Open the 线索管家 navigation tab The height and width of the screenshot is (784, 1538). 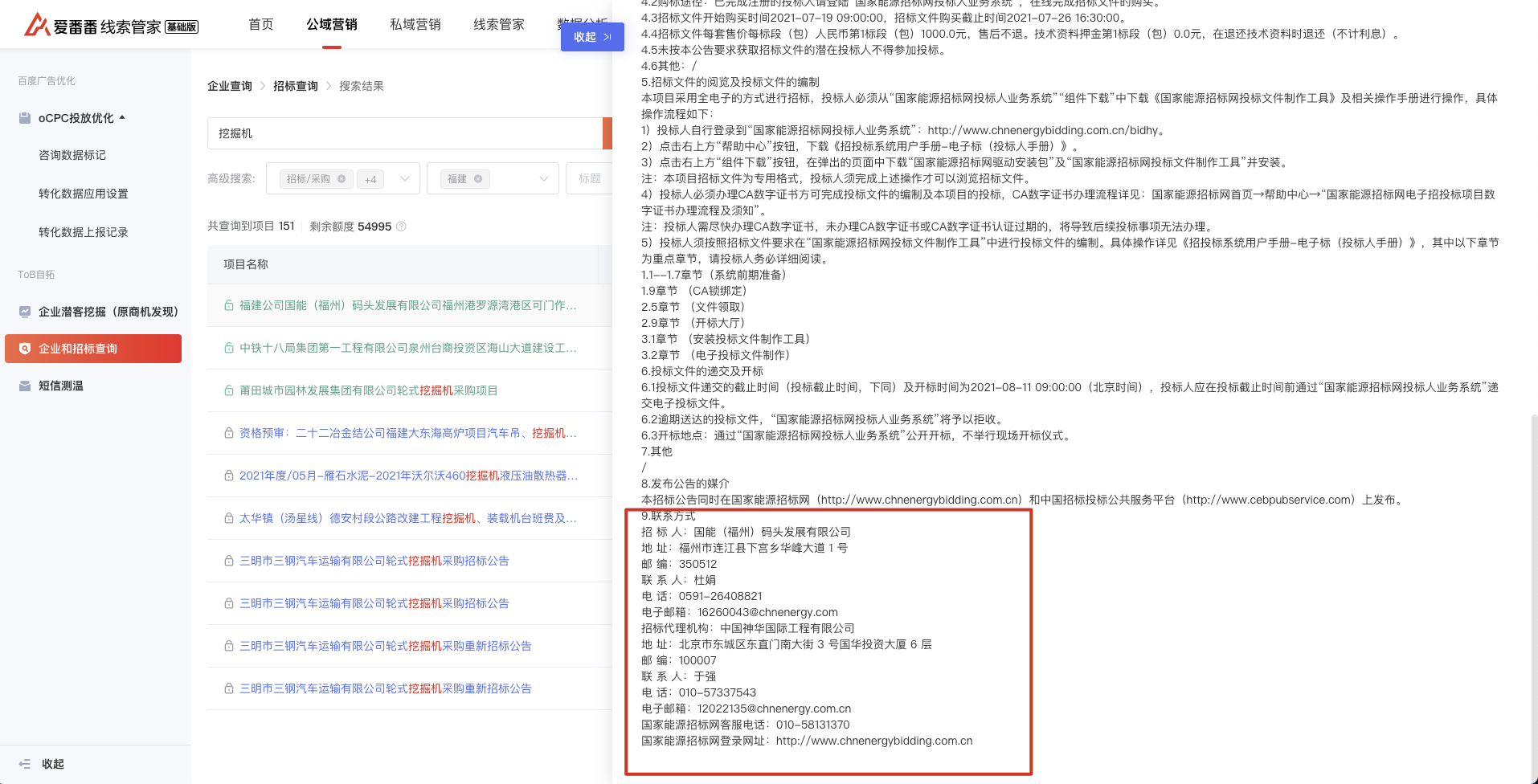point(499,25)
